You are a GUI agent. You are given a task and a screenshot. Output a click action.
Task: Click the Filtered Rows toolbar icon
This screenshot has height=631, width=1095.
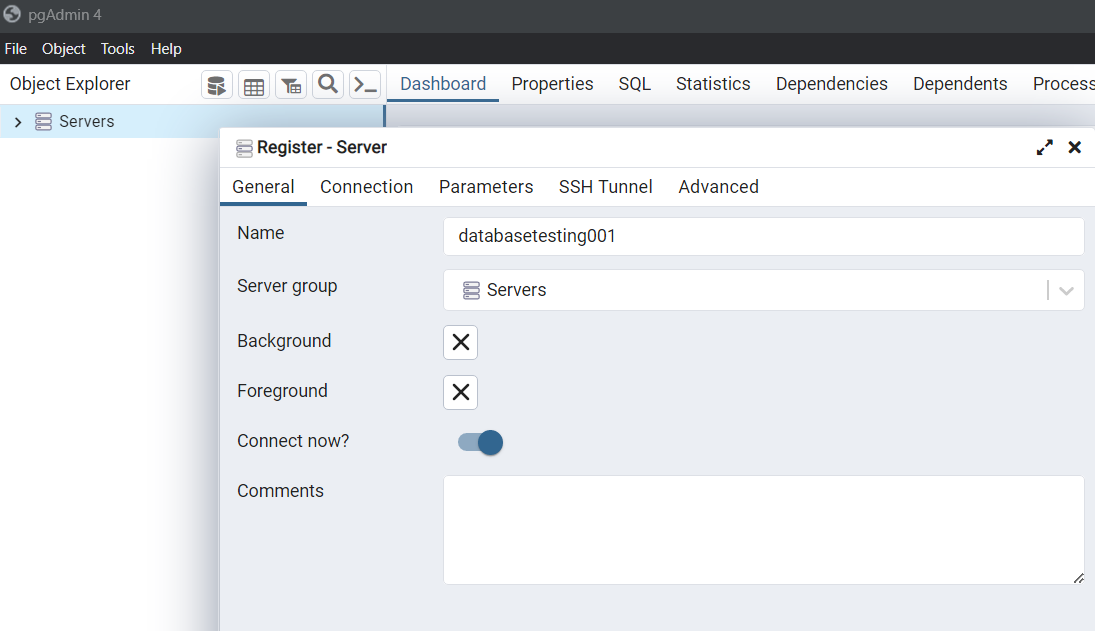291,85
